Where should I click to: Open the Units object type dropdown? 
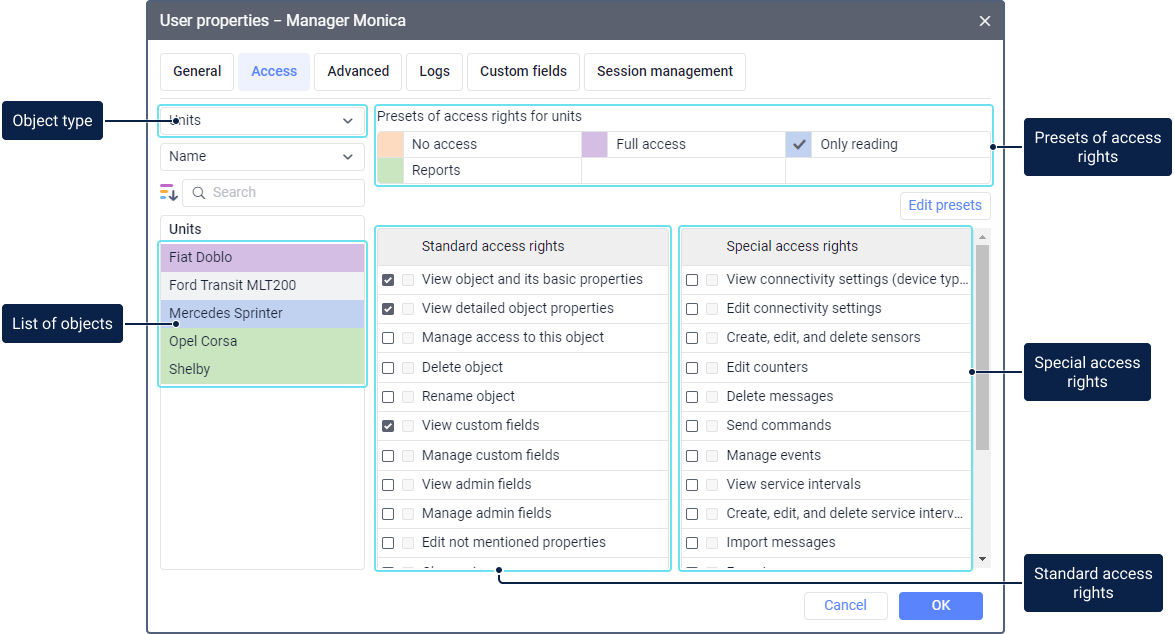pyautogui.click(x=262, y=121)
